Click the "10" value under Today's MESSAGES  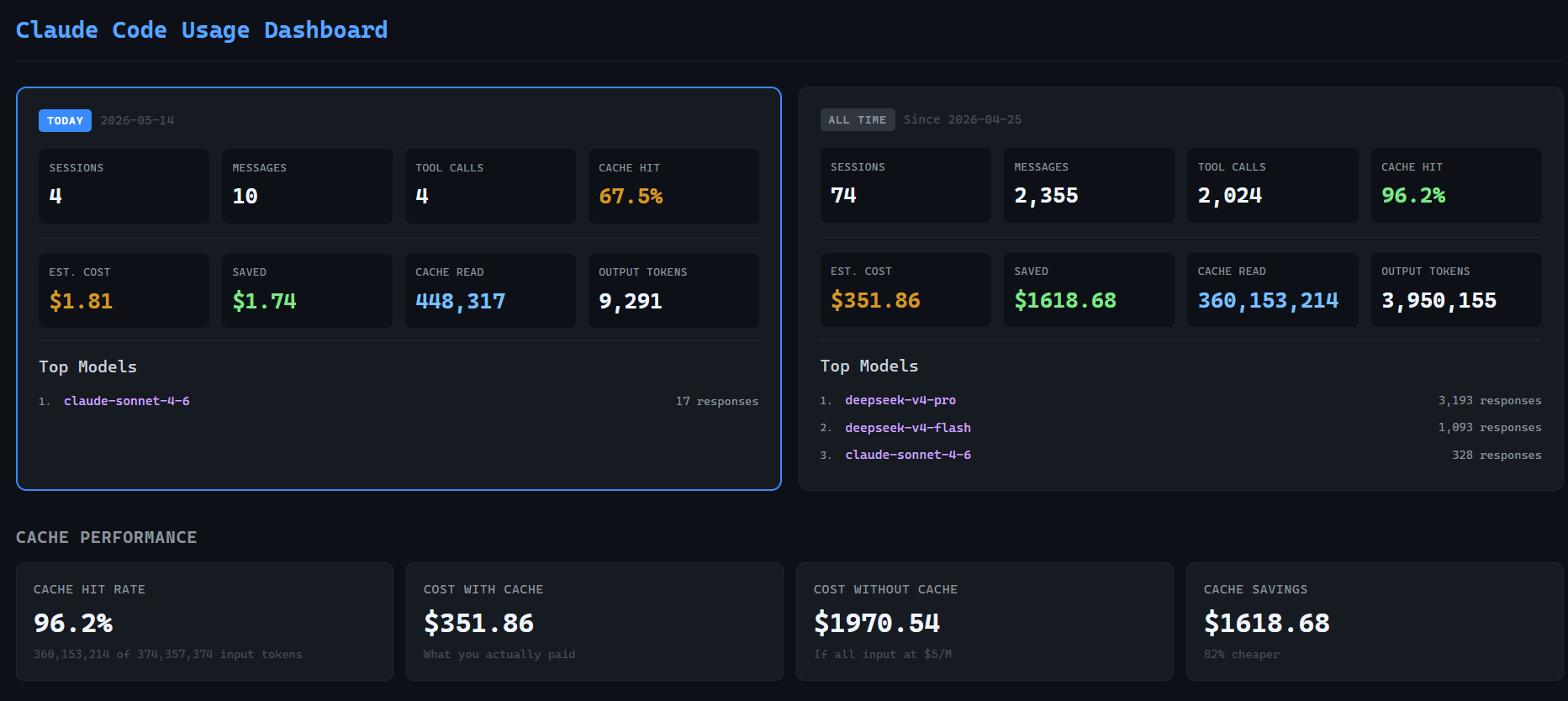click(x=245, y=197)
